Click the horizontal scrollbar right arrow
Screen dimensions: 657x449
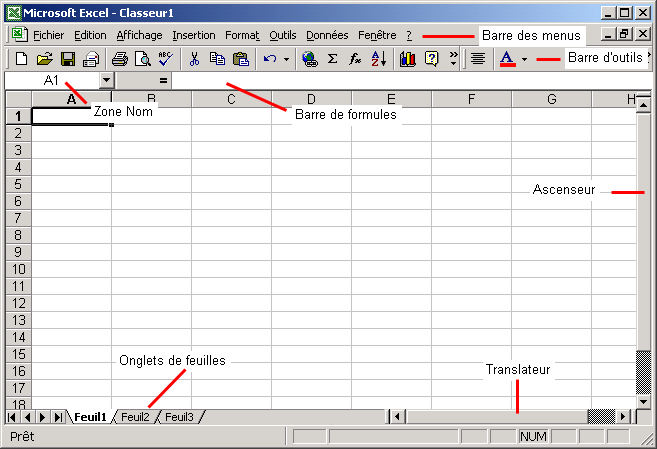[623, 417]
